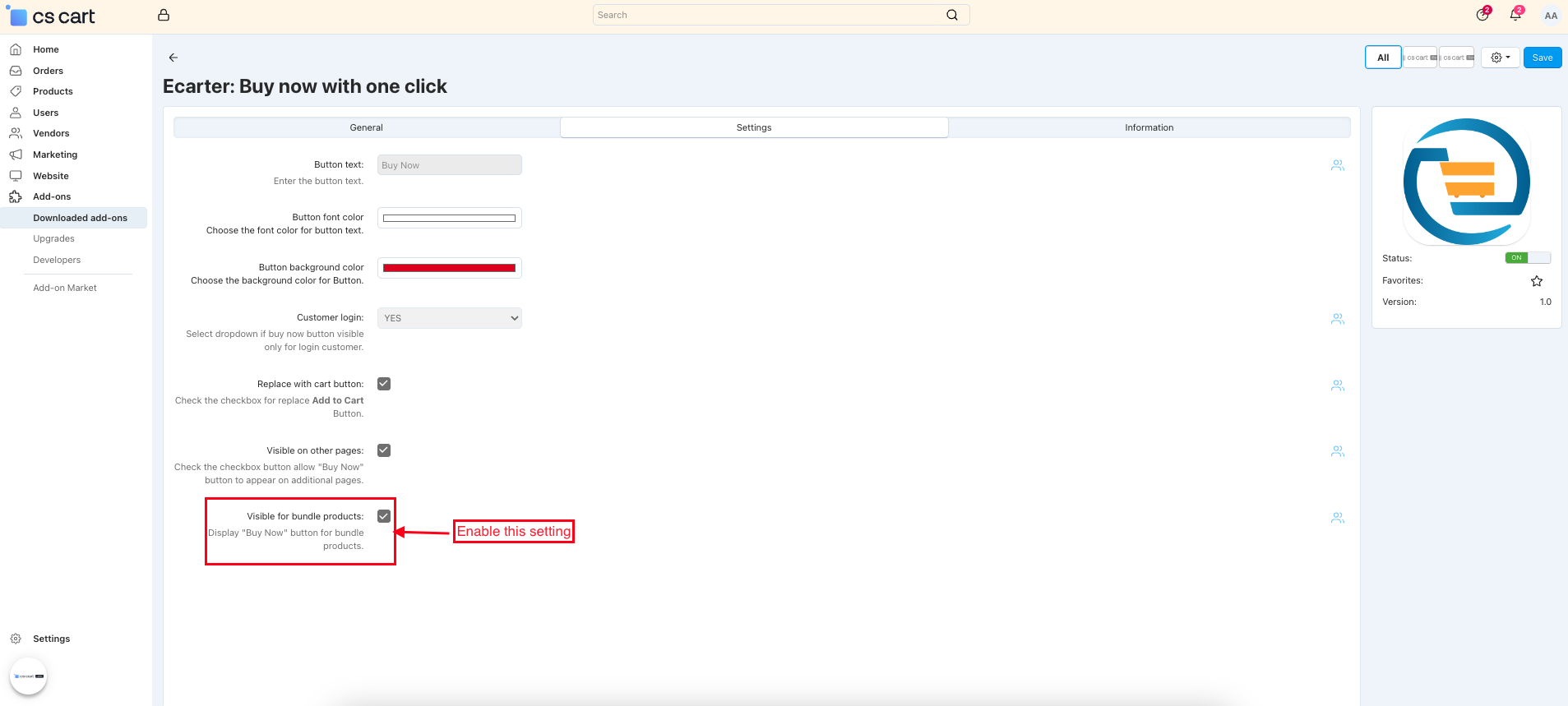Click the search magnifier icon

[952, 15]
